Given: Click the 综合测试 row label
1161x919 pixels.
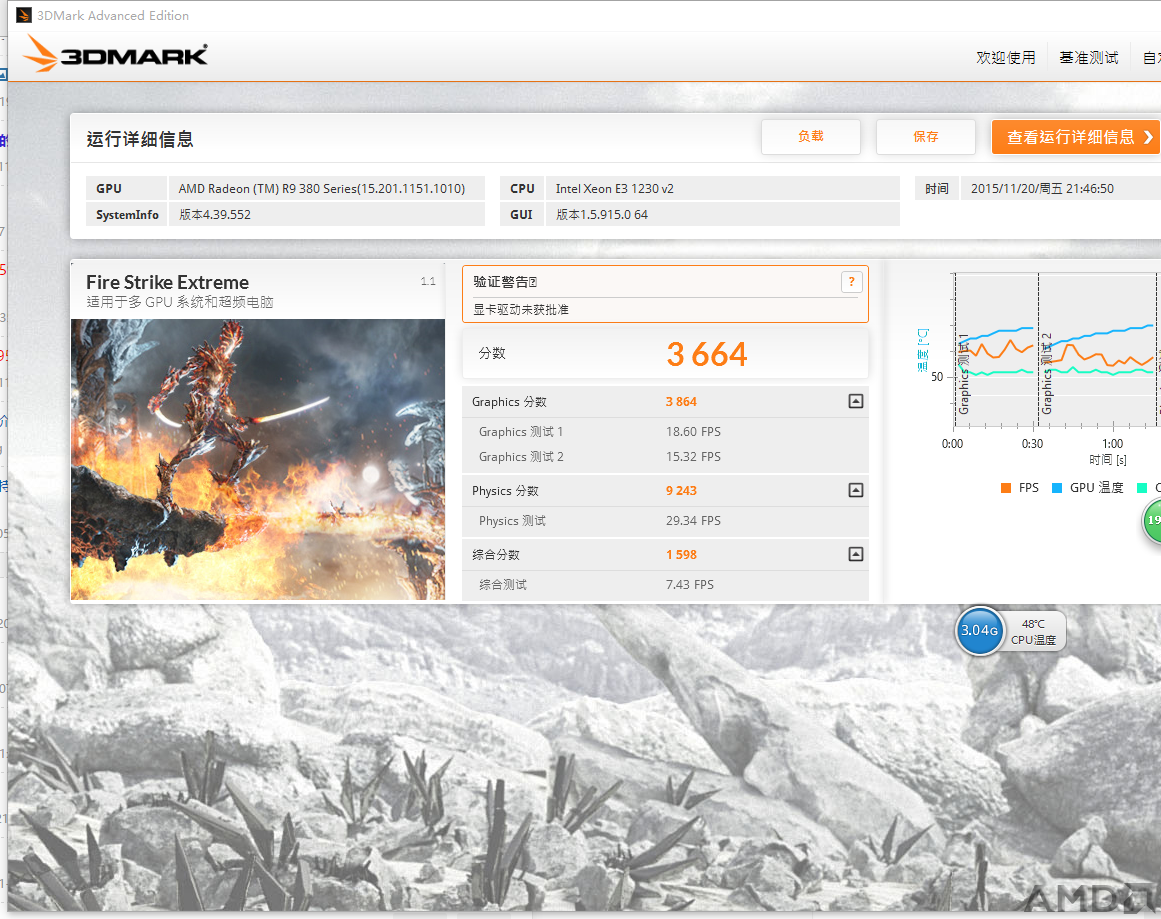Looking at the screenshot, I should point(503,584).
